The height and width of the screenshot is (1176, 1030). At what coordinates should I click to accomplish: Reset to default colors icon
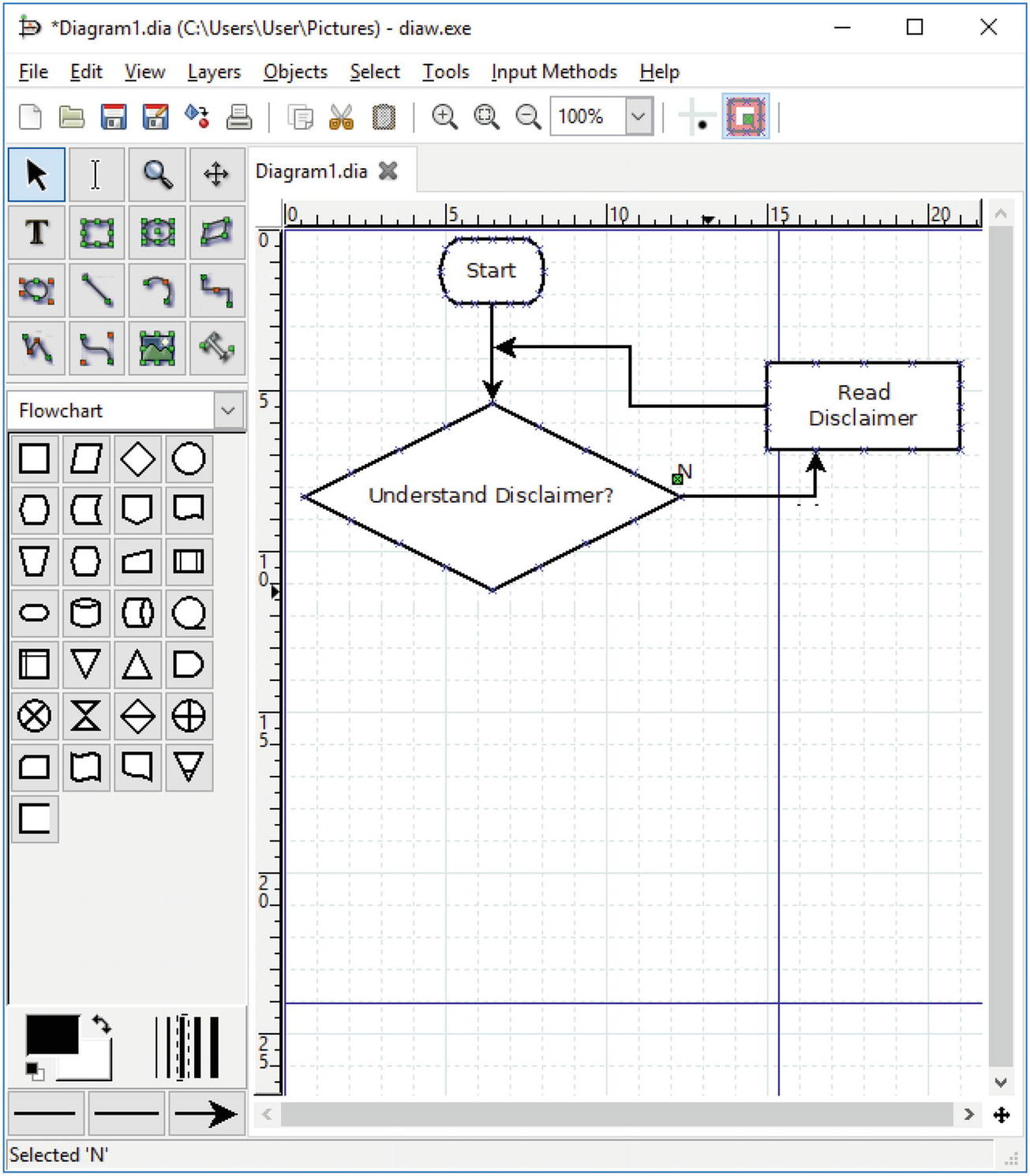click(35, 1071)
